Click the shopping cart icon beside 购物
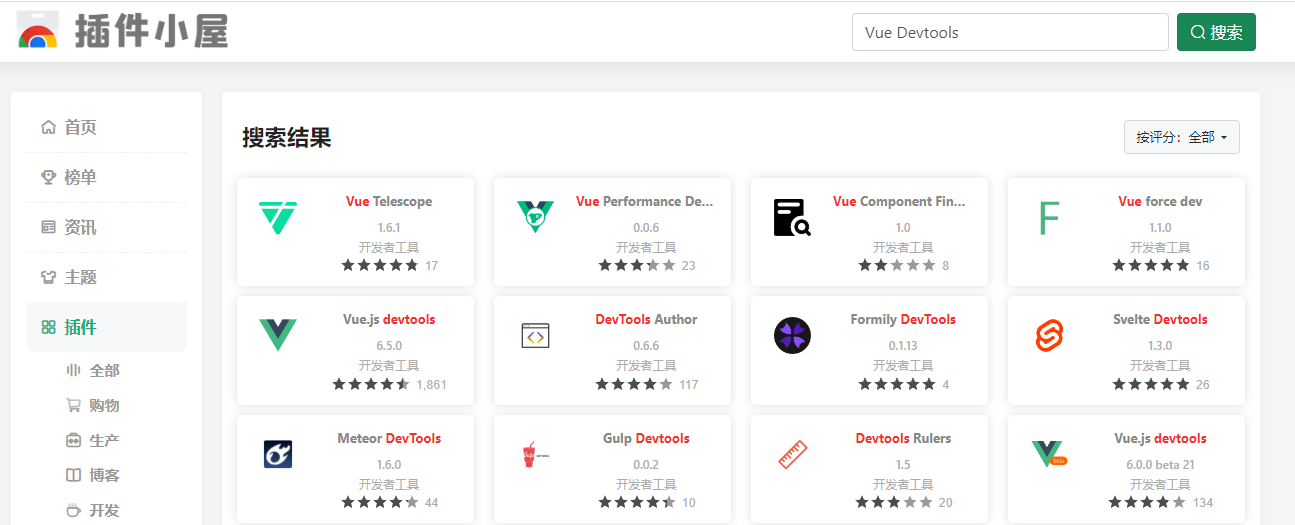The width and height of the screenshot is (1295, 525). click(73, 405)
